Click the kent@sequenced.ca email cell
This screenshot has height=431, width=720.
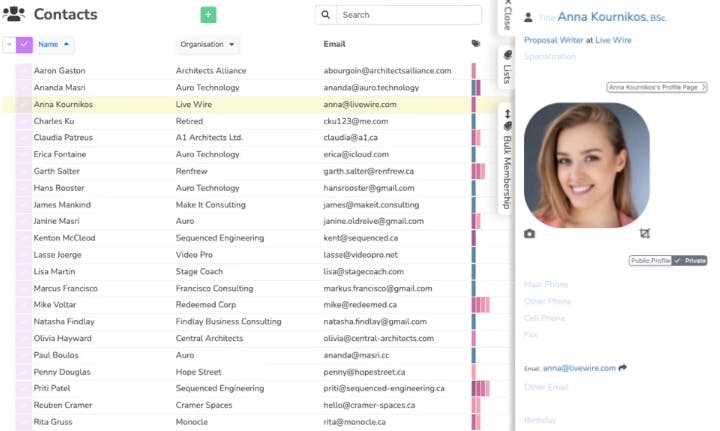(x=361, y=238)
